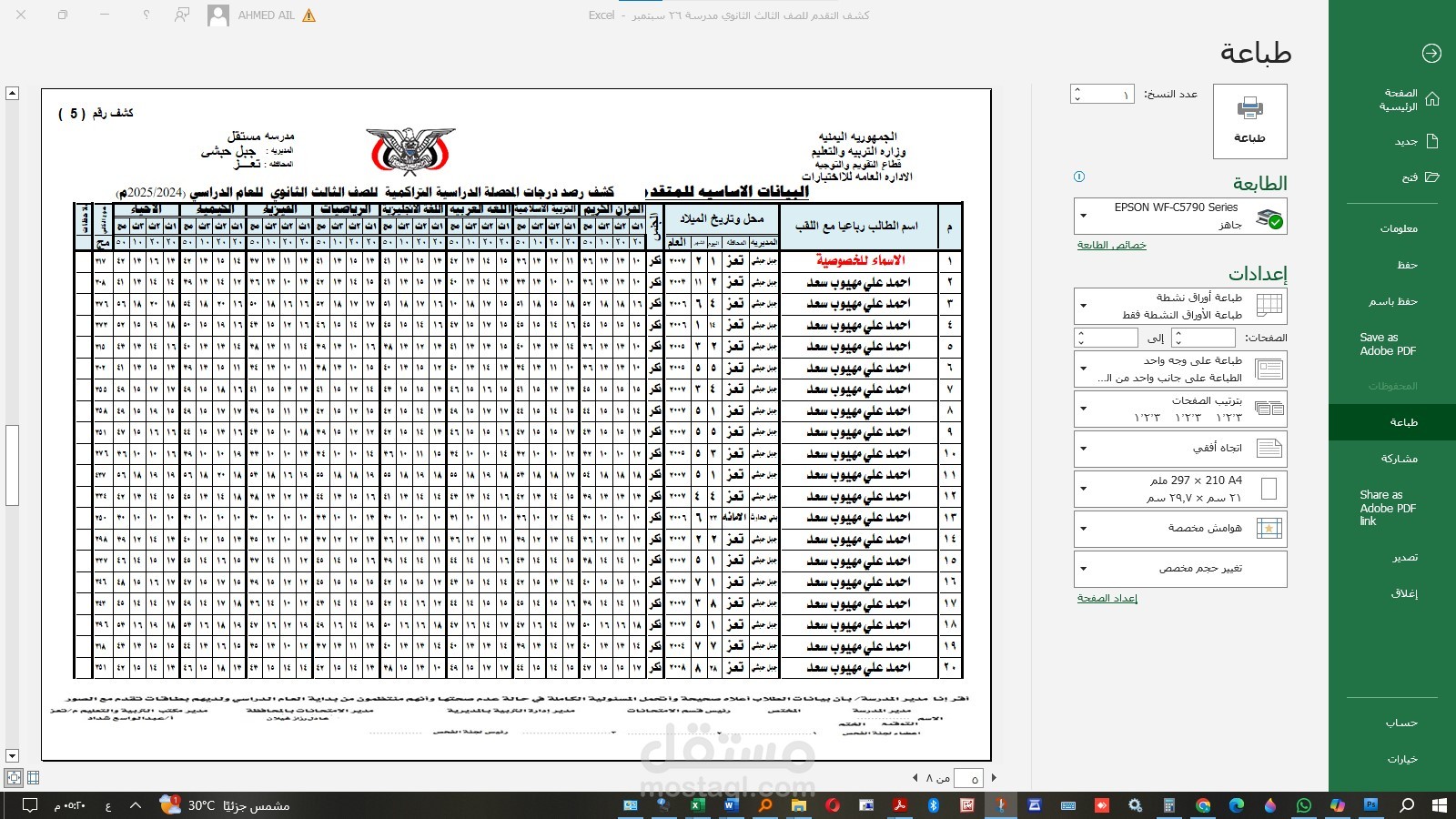The image size is (1456, 819).
Task: Open Photoshop from the Windows taskbar
Action: pos(1370,805)
